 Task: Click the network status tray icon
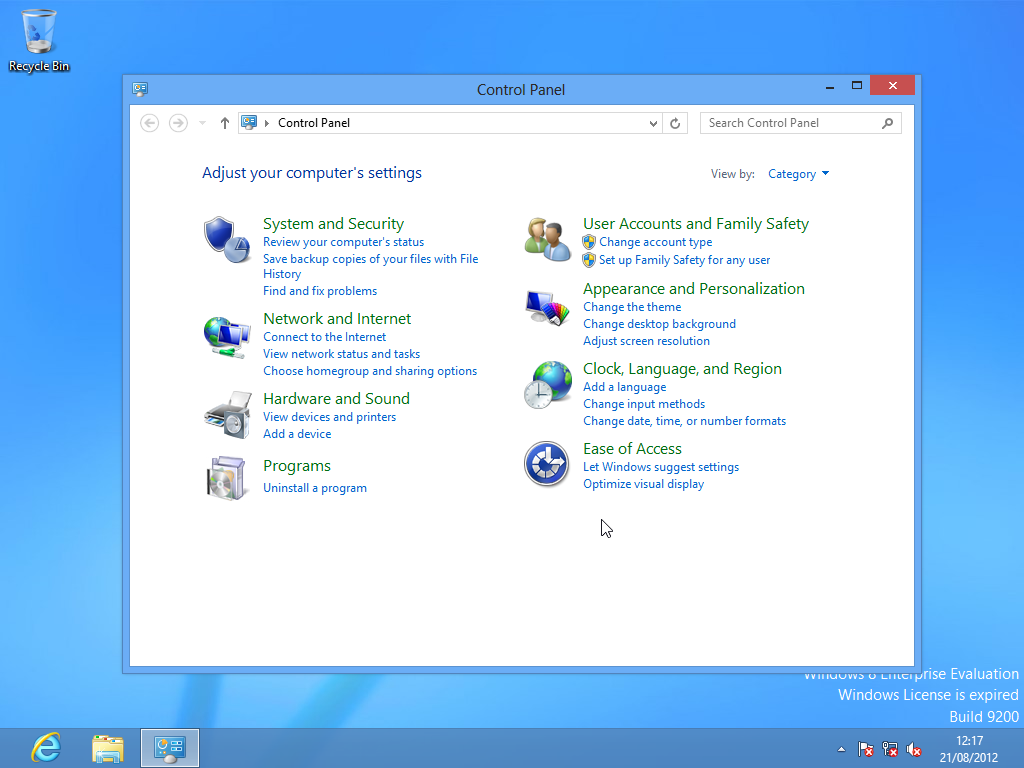pos(890,749)
